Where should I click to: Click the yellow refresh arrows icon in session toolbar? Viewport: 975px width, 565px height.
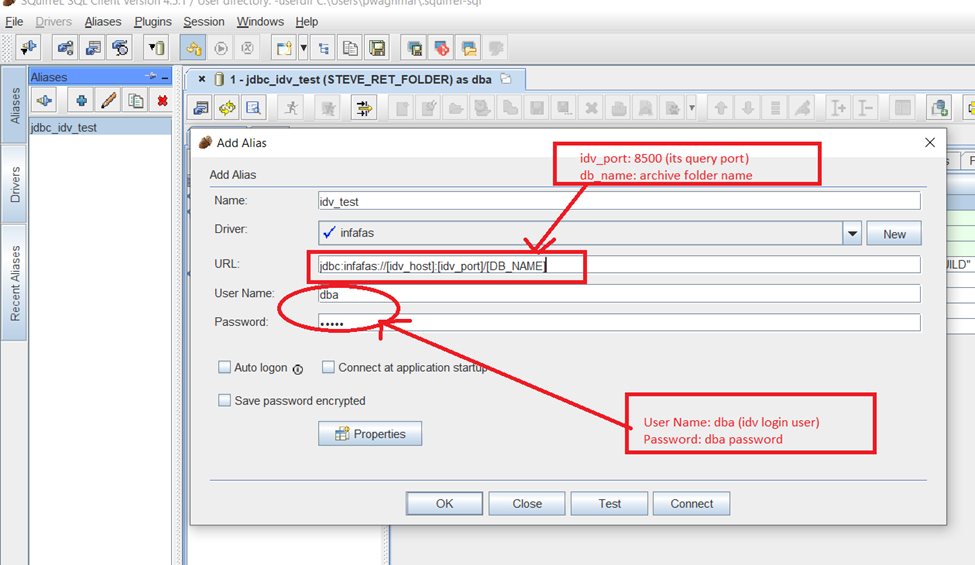pos(227,108)
